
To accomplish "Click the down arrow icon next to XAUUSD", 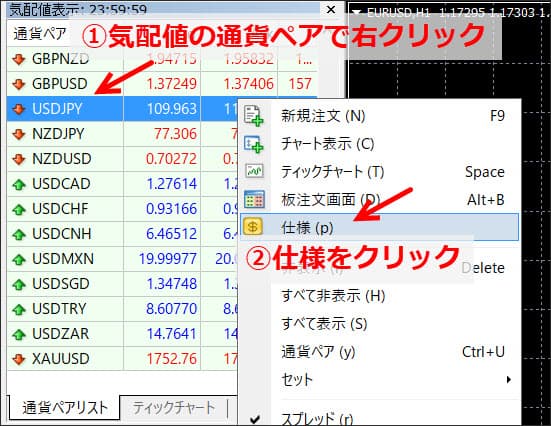I will pyautogui.click(x=19, y=359).
